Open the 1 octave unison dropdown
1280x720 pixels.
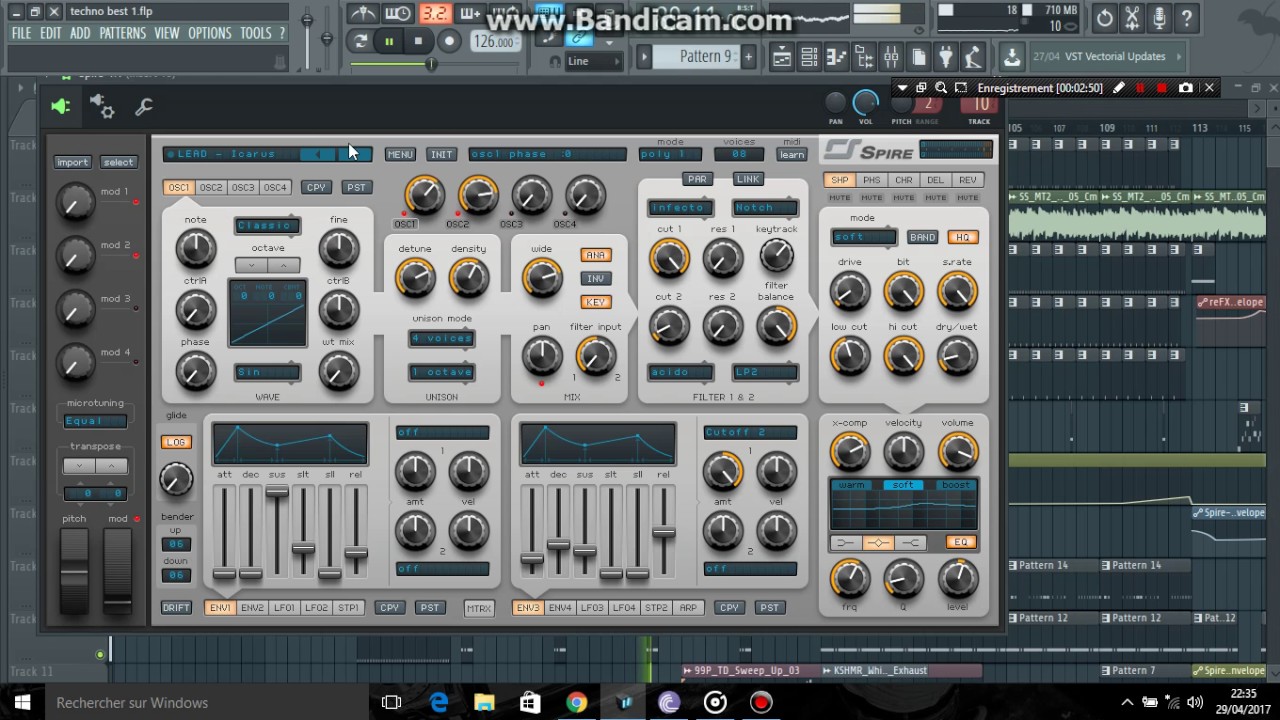442,372
